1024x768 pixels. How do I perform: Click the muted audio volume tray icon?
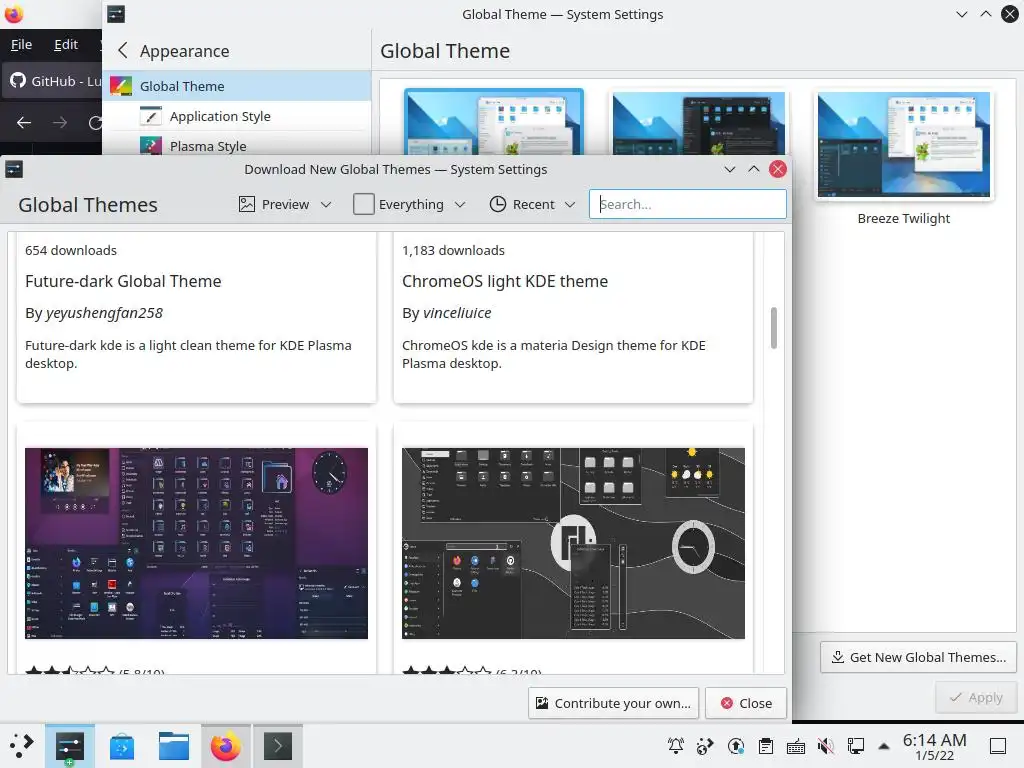(x=826, y=746)
